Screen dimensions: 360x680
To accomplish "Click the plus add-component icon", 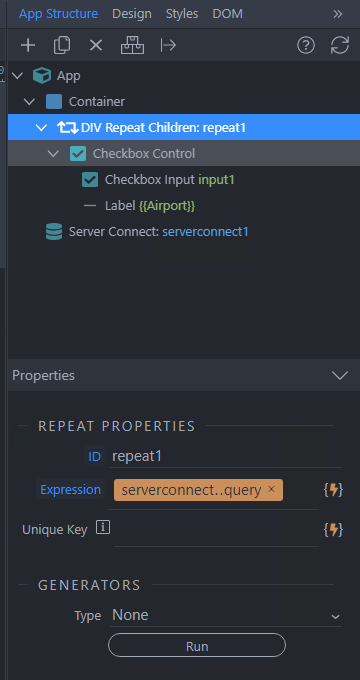I will click(x=28, y=45).
